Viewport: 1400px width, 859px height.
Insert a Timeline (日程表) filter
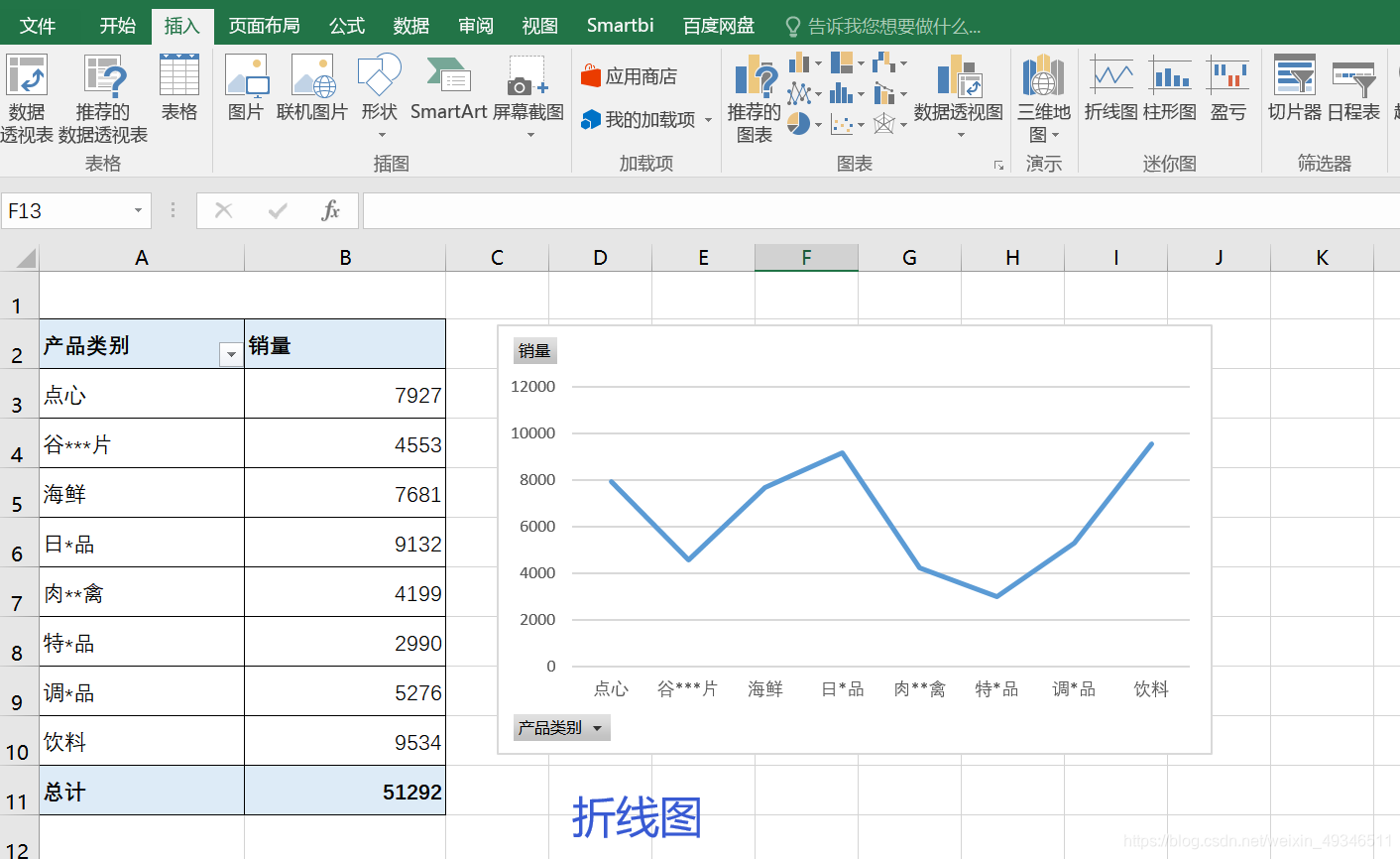tap(1353, 89)
